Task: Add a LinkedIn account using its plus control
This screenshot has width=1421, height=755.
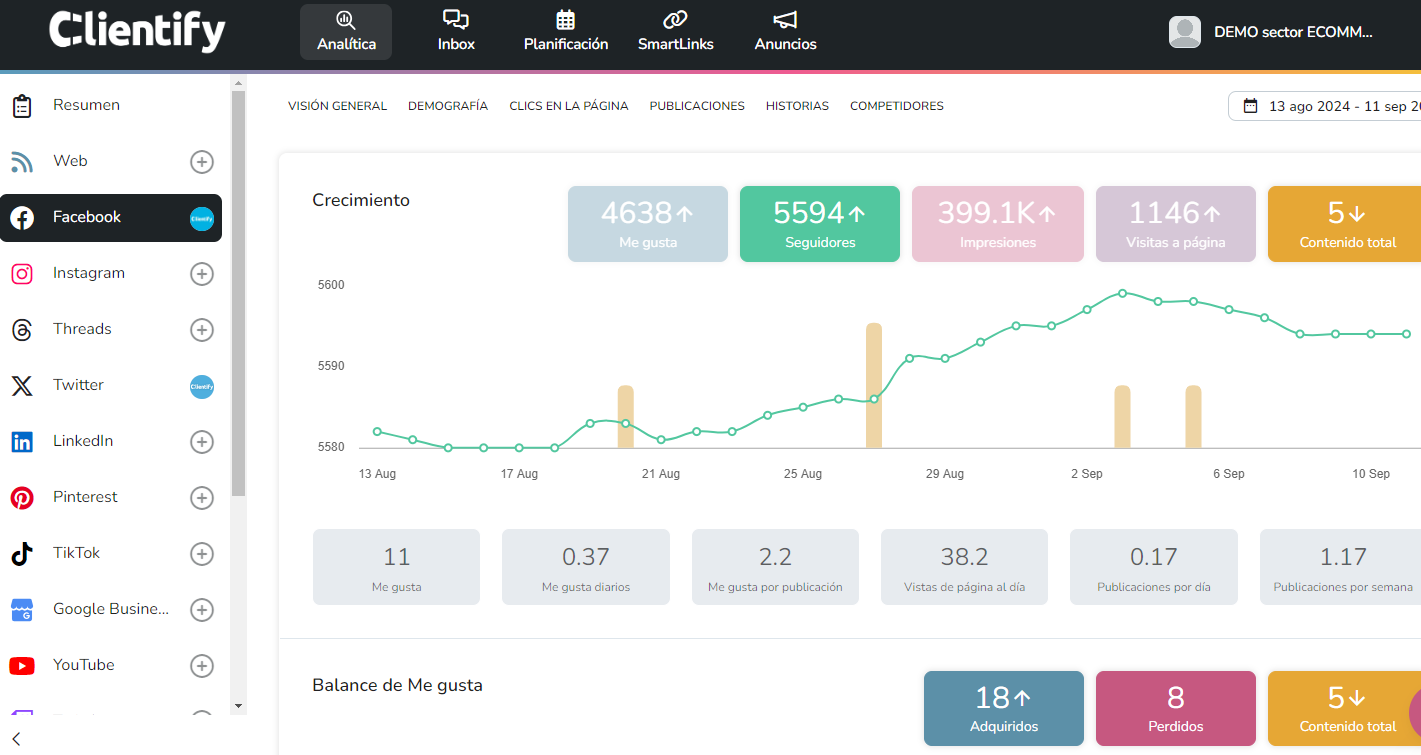Action: tap(202, 442)
